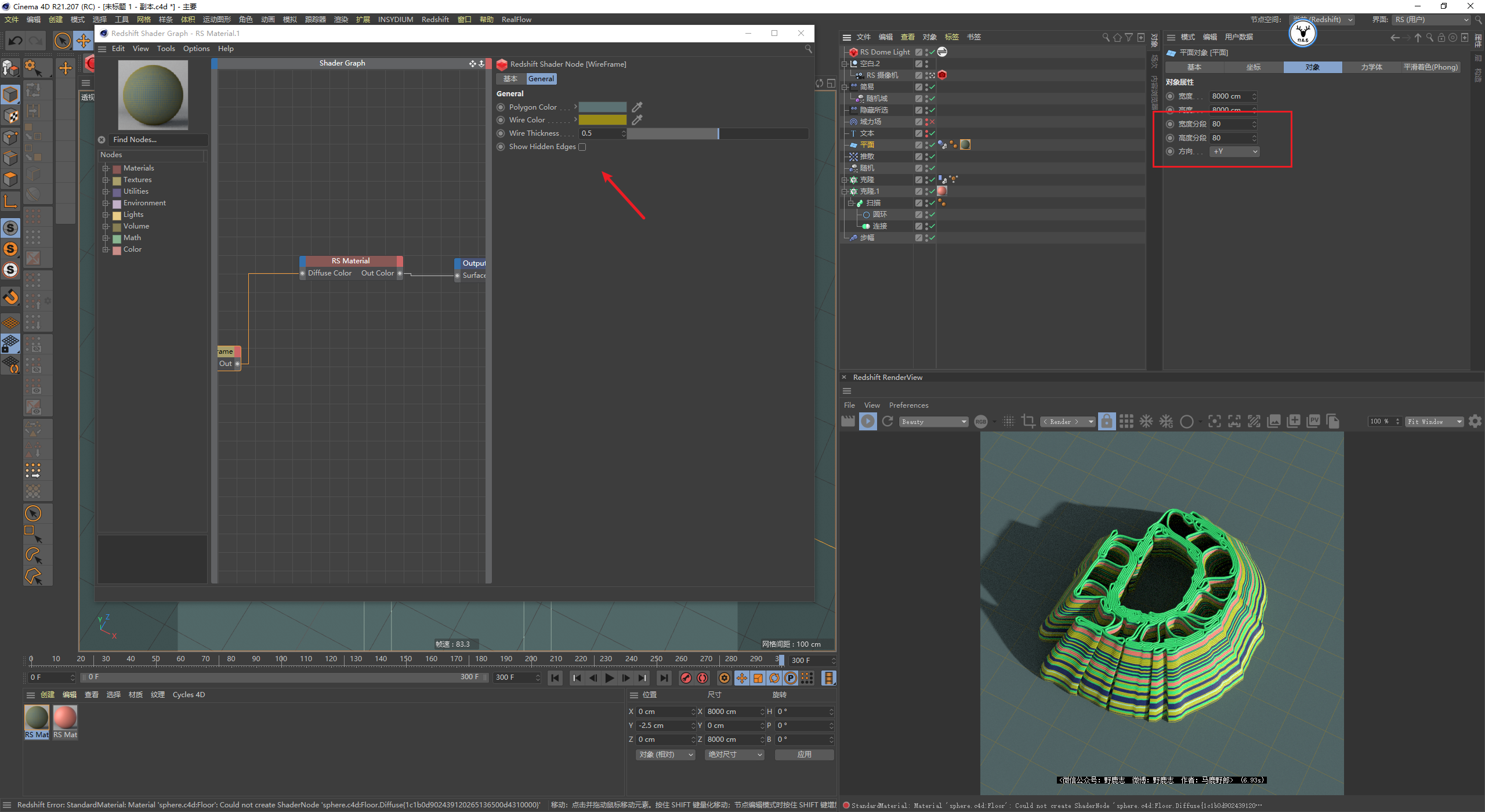The height and width of the screenshot is (812, 1485).
Task: Open the Redshift menu
Action: [435, 19]
